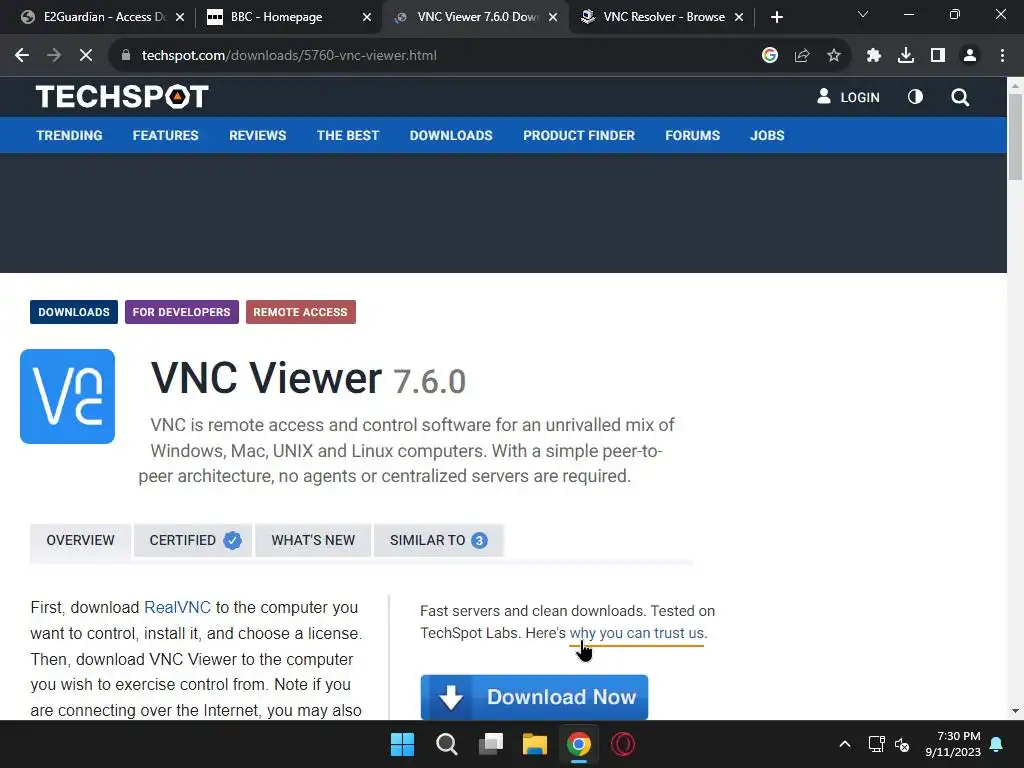View site information via the lock icon
Screen dimensions: 1024x768
(126, 56)
